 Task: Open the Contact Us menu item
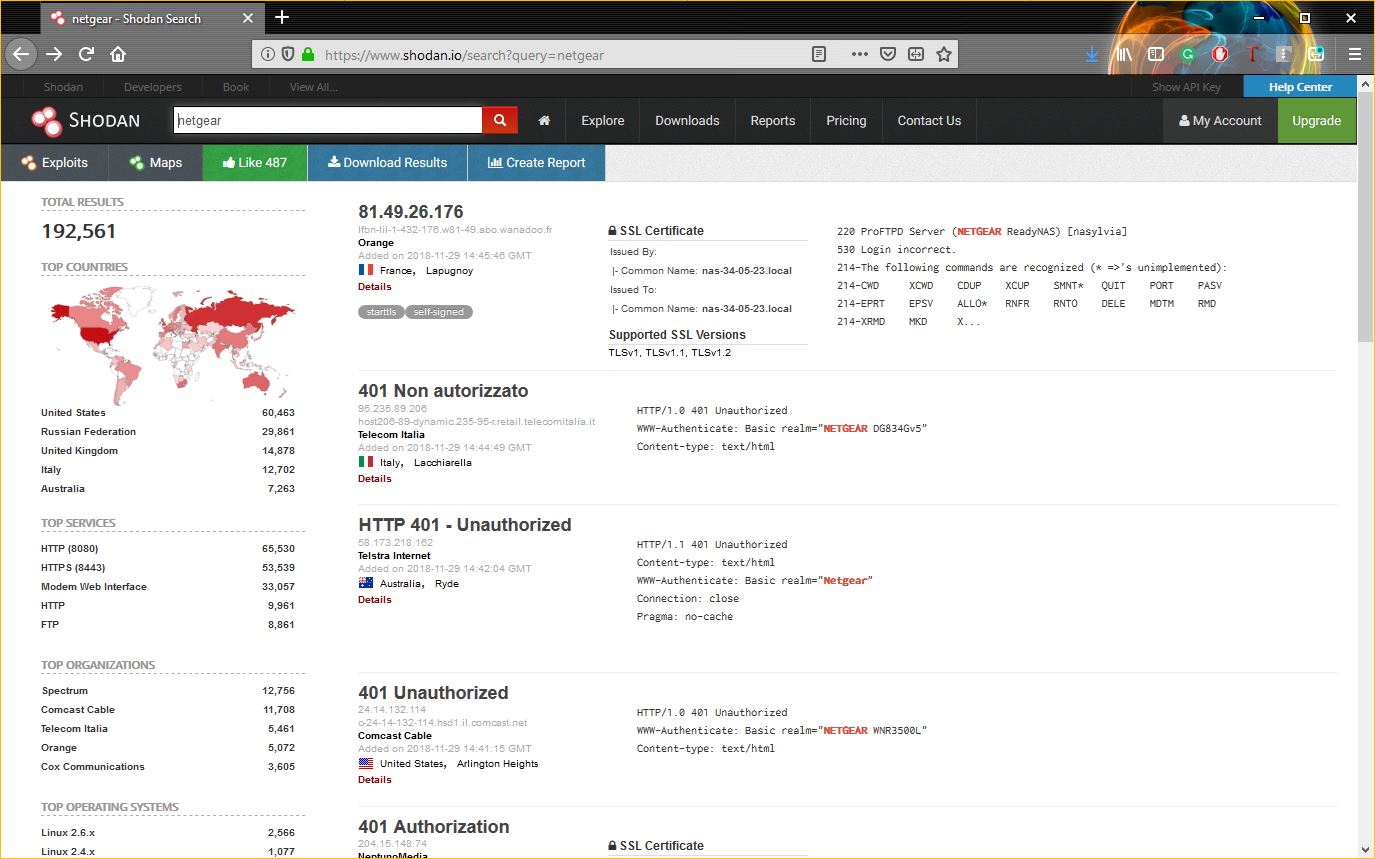(929, 120)
